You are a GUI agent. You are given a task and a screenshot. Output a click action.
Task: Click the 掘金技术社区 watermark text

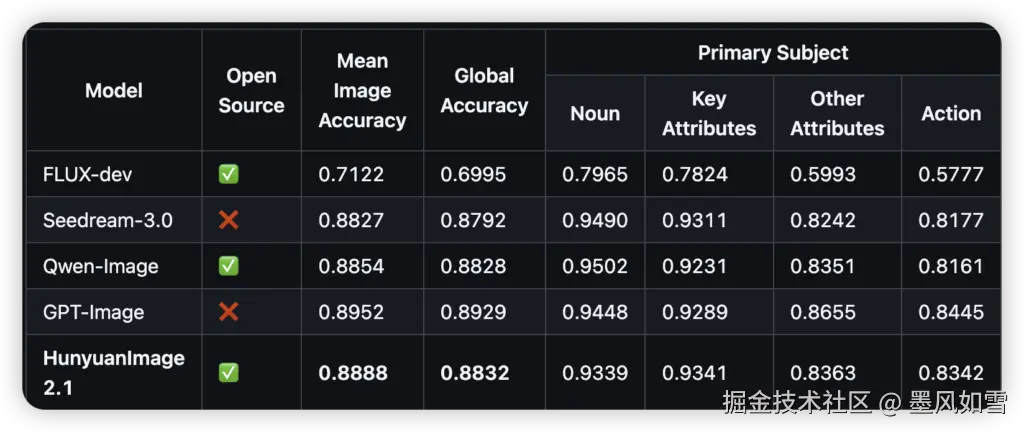point(797,403)
